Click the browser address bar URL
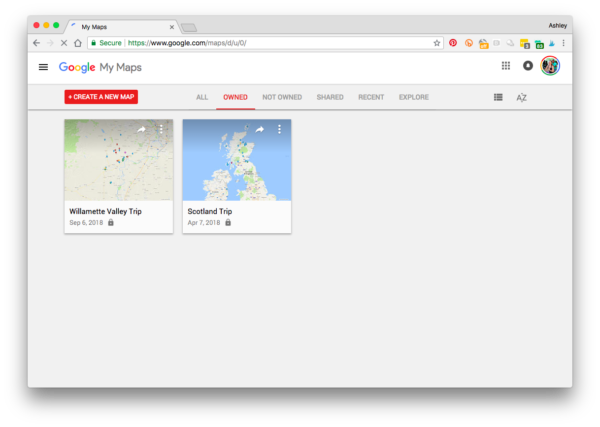 187,43
